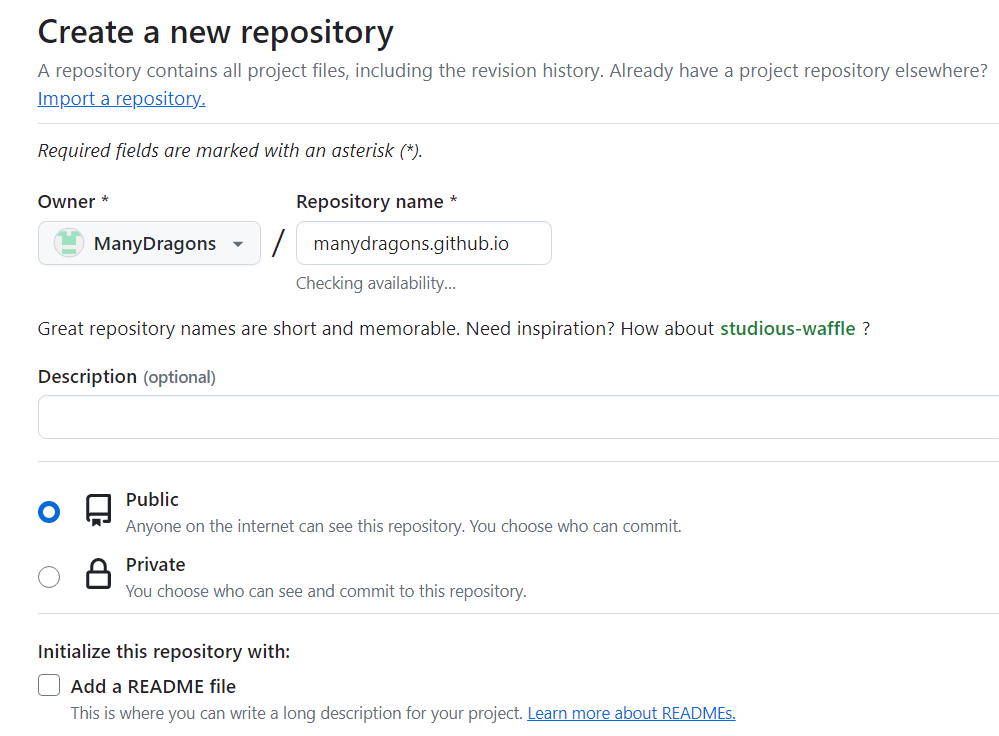Use the studious-waffle name suggestion
Viewport: 999px width, 736px height.
point(787,328)
